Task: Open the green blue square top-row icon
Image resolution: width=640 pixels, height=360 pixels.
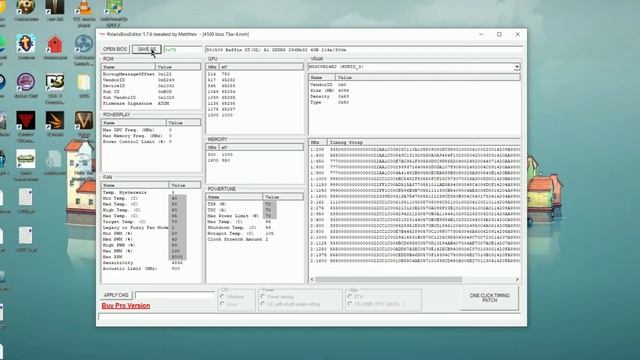Action: [113, 8]
